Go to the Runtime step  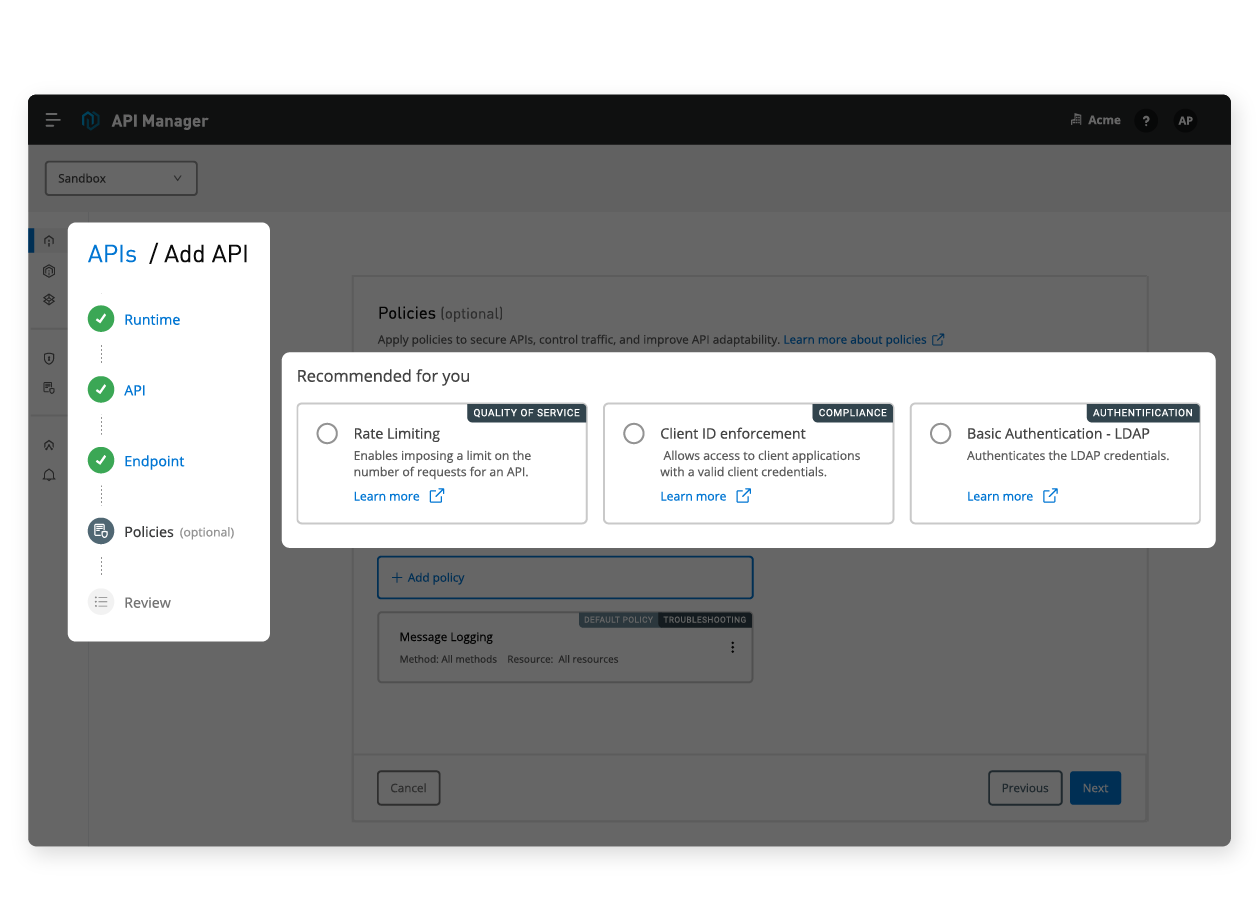coord(152,320)
